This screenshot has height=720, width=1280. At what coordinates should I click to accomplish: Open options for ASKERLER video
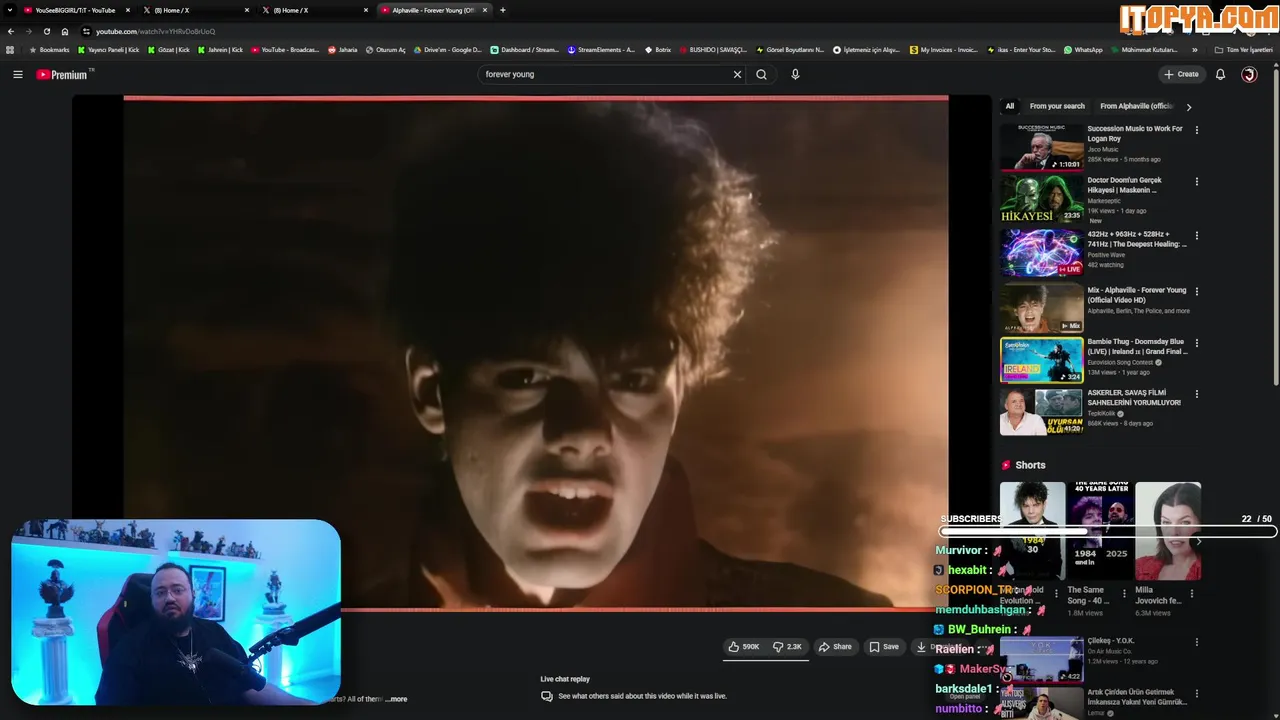1196,394
